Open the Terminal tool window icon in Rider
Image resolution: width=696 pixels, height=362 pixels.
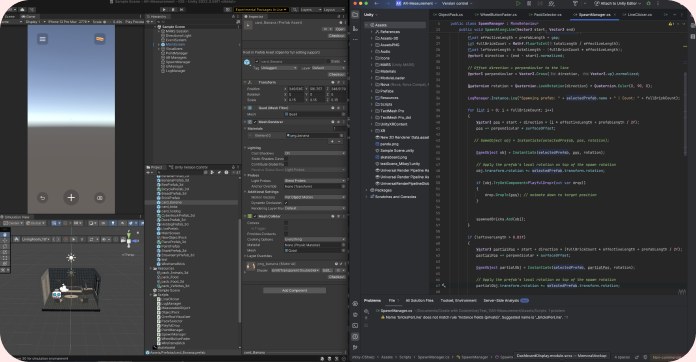point(355,326)
